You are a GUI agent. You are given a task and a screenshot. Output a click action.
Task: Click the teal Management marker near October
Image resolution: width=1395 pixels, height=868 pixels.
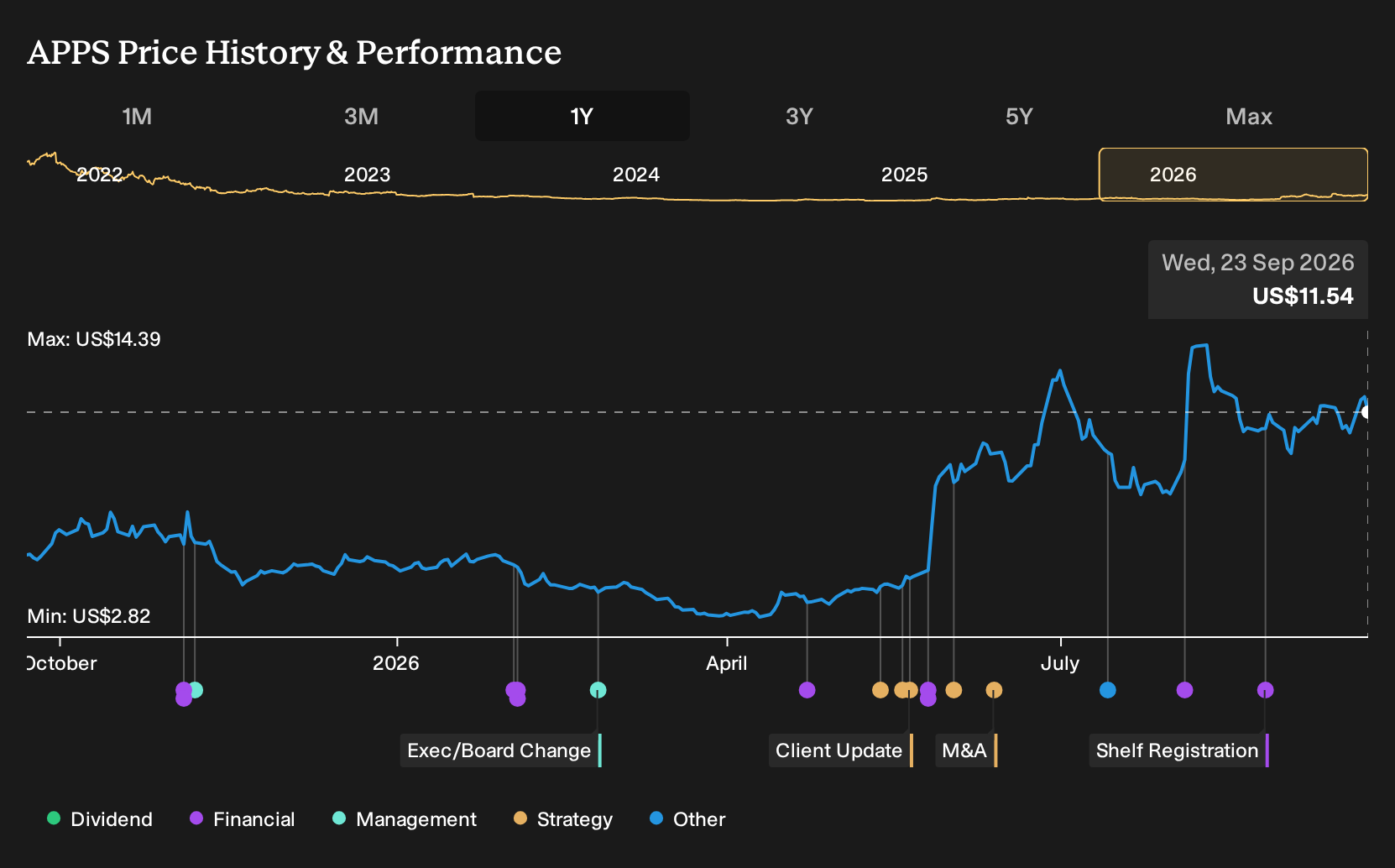196,690
